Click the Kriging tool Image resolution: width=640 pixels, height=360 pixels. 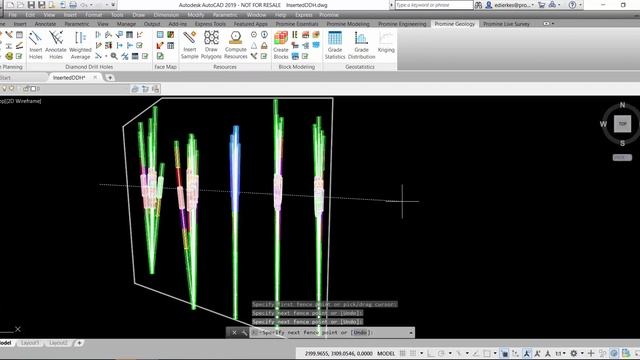coord(386,42)
